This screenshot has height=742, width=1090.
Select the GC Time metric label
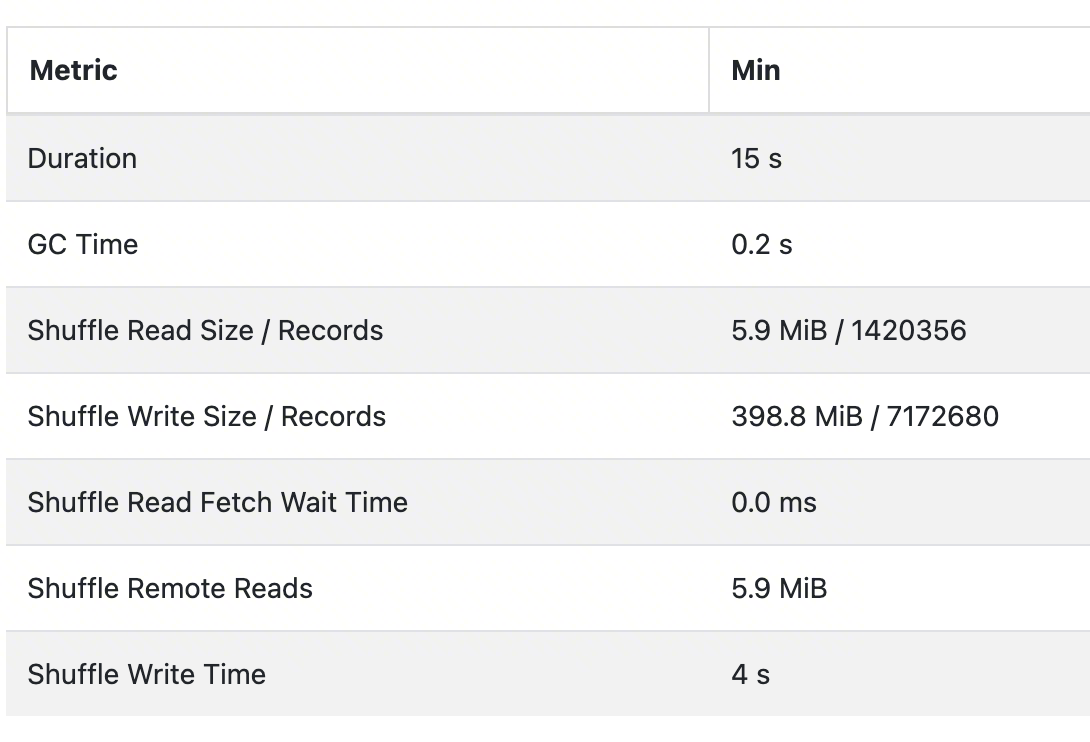click(x=83, y=245)
